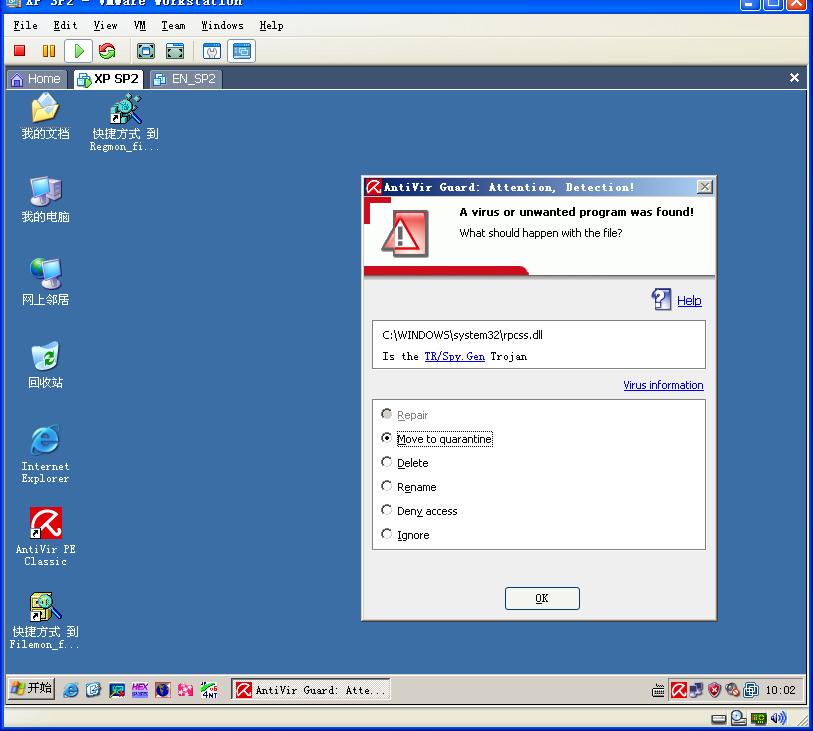Click the file path C:\WINDOWS\system32\rpcss.dll
This screenshot has height=731, width=813.
coord(462,335)
